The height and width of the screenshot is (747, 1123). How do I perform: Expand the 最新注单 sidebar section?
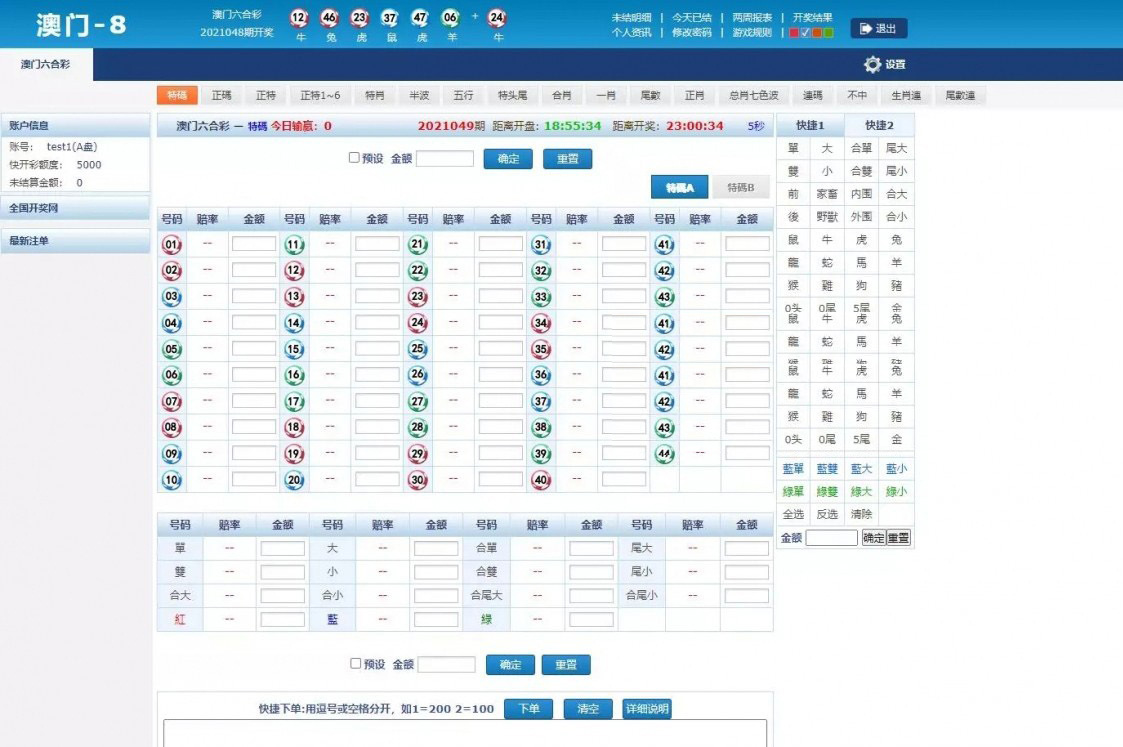click(76, 240)
